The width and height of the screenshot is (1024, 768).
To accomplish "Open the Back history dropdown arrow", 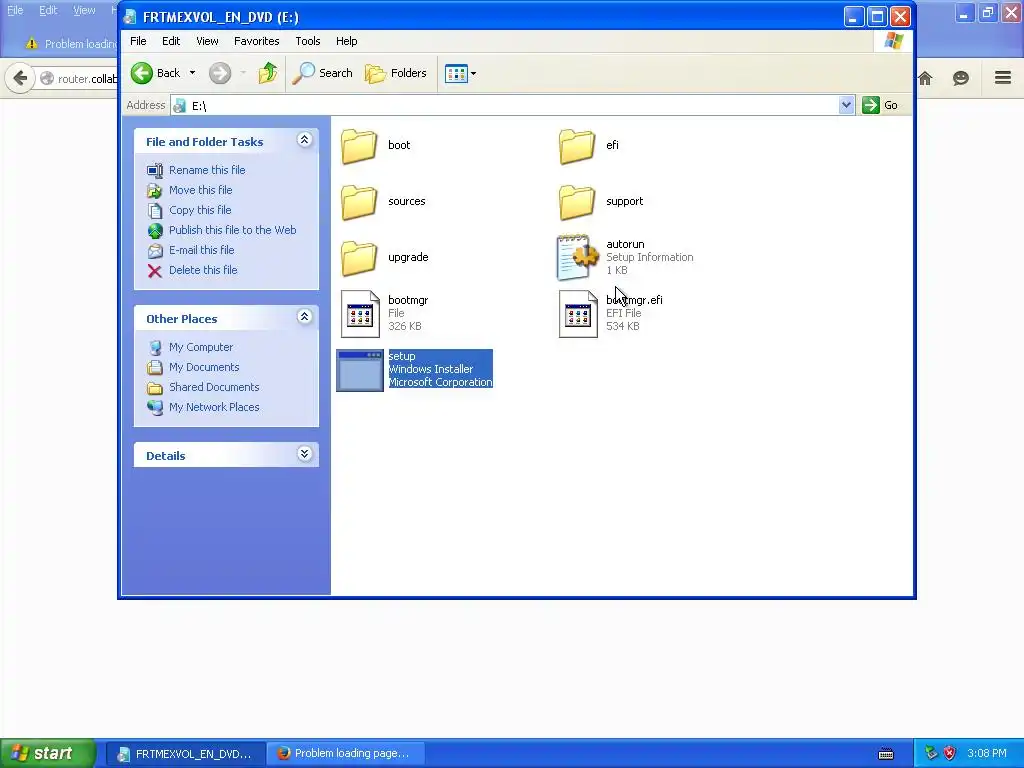I will [x=193, y=73].
